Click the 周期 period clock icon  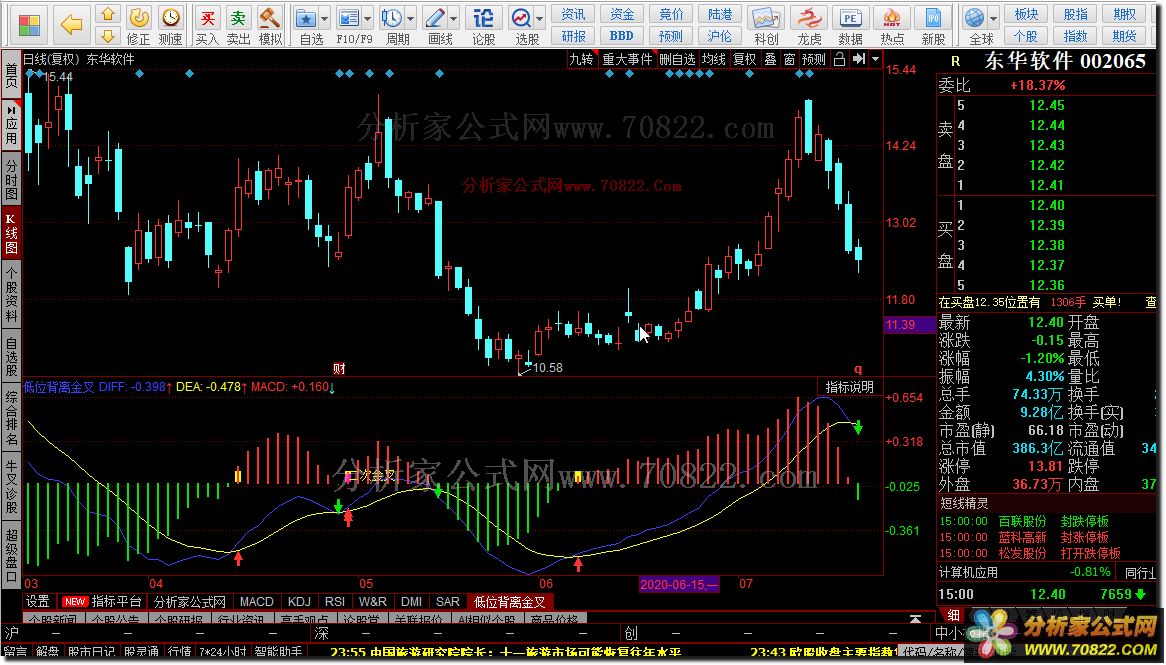[391, 17]
